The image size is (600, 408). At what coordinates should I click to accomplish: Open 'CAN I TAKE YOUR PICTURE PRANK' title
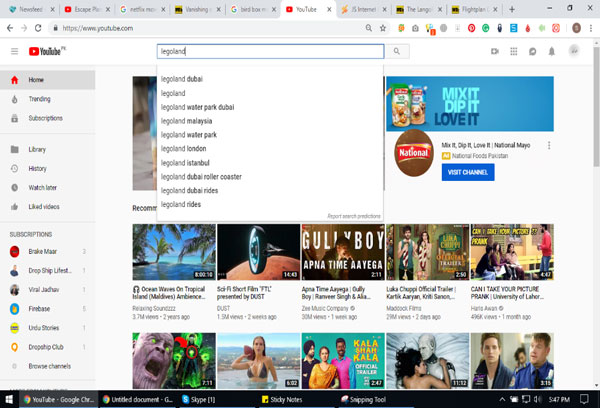(x=507, y=293)
